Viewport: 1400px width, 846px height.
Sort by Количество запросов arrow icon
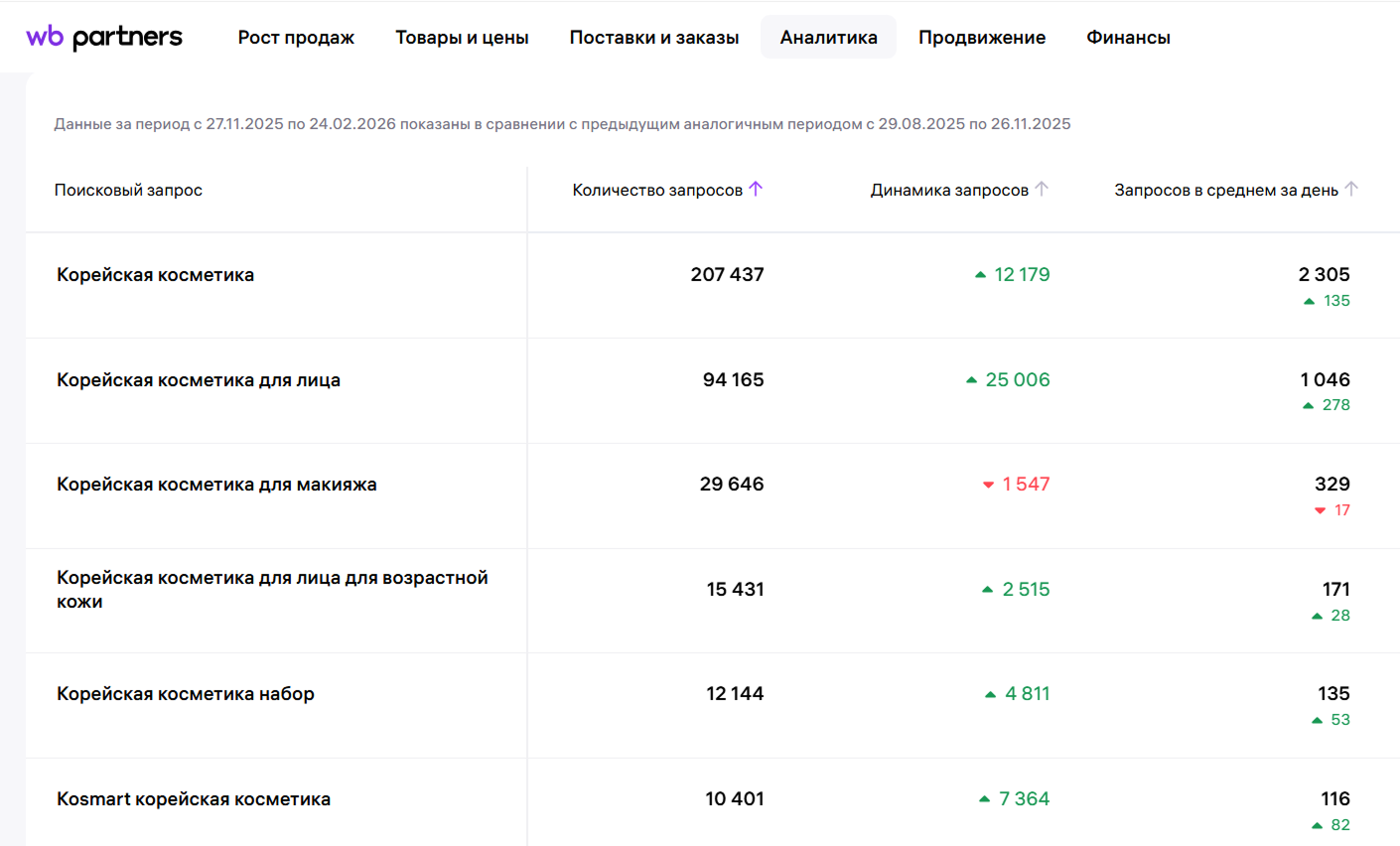756,189
